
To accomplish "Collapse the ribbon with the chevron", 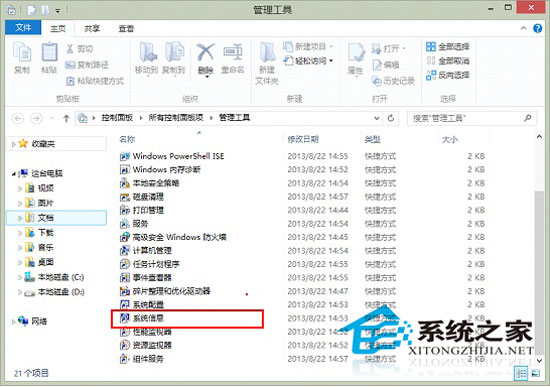I will pos(523,28).
